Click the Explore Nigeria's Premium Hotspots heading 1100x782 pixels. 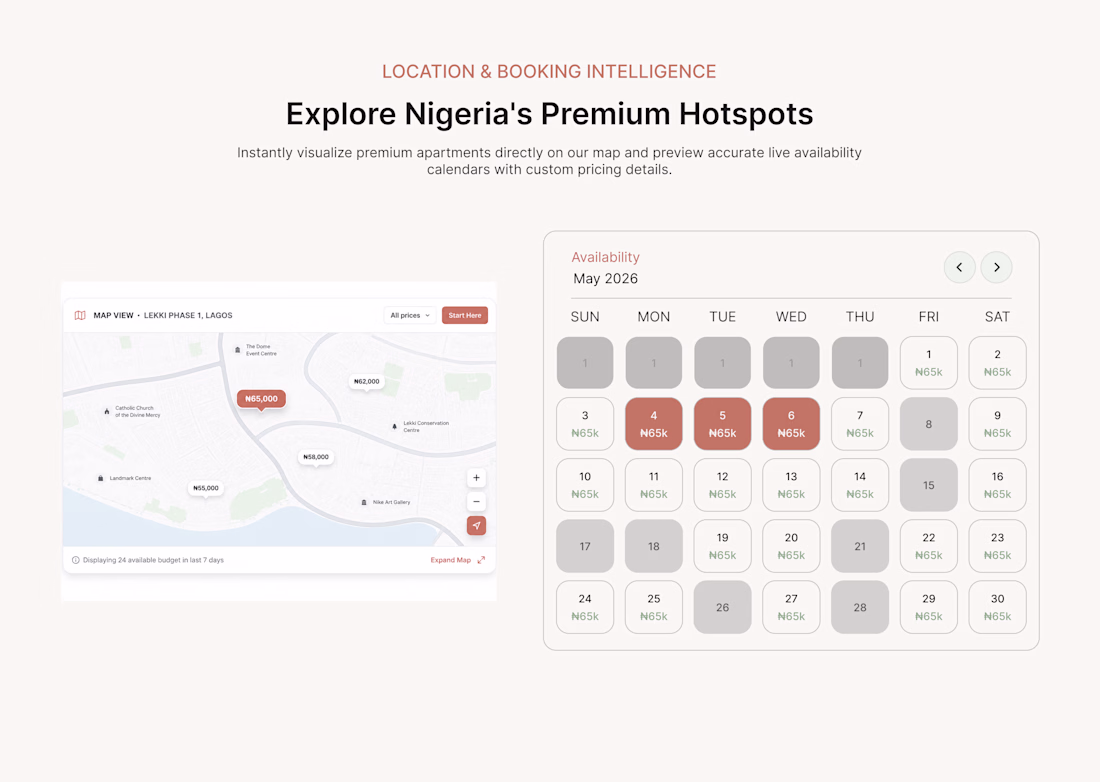pyautogui.click(x=549, y=114)
